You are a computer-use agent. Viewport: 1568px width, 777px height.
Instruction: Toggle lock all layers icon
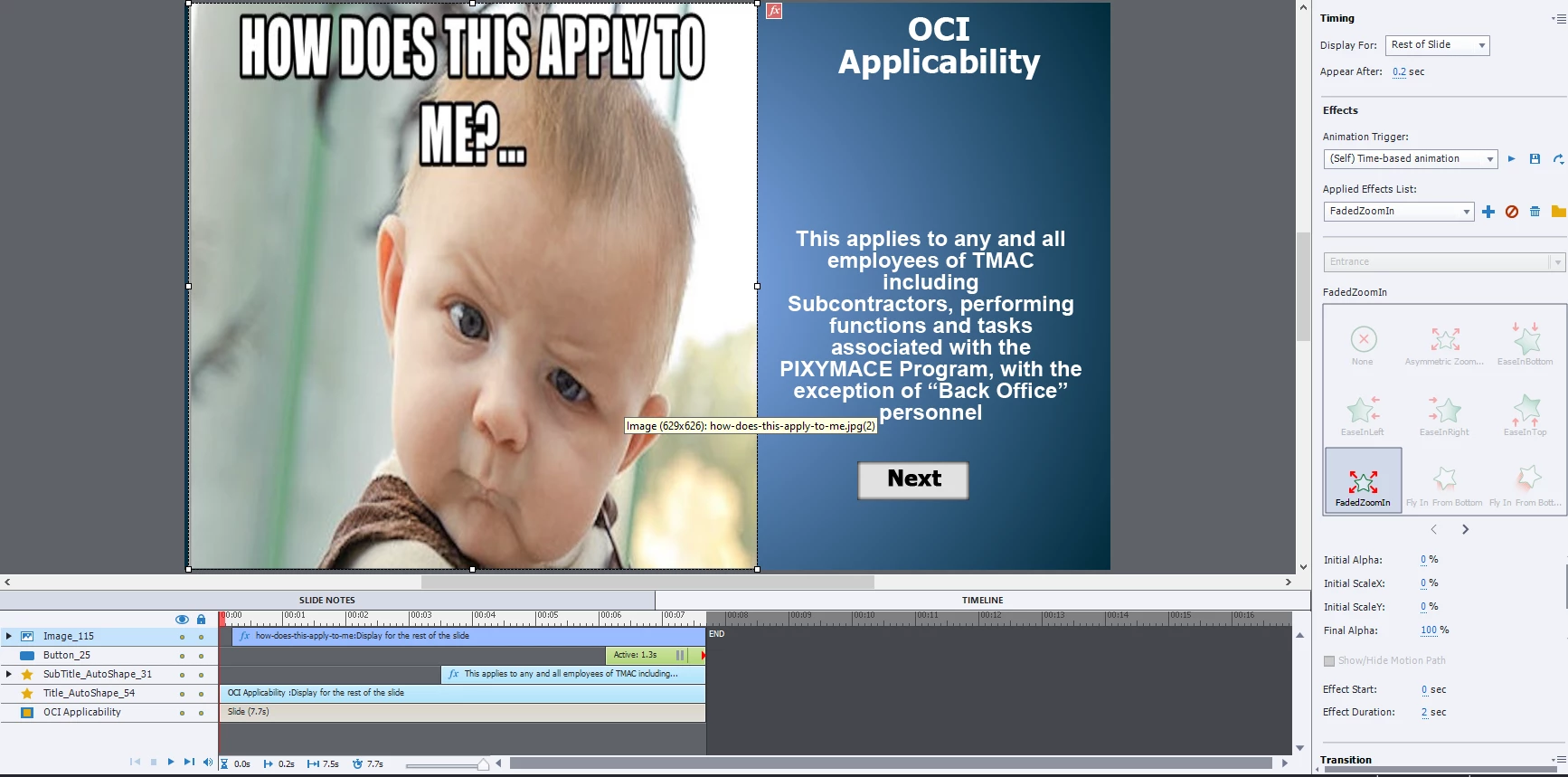(x=201, y=620)
